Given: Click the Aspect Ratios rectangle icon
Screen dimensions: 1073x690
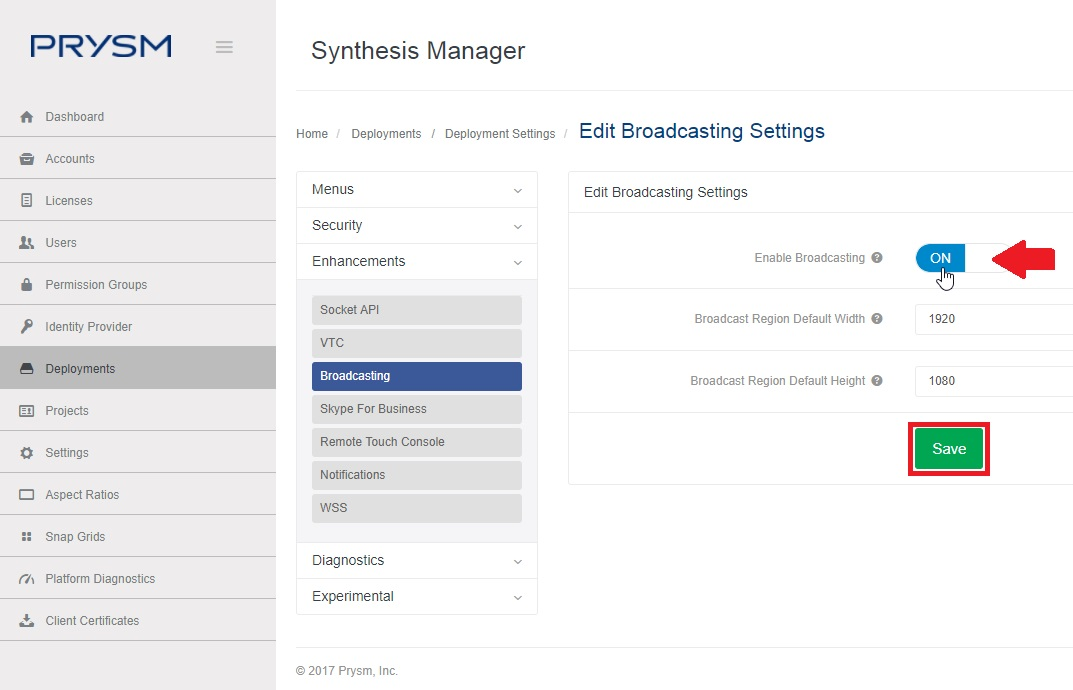Looking at the screenshot, I should tap(27, 494).
